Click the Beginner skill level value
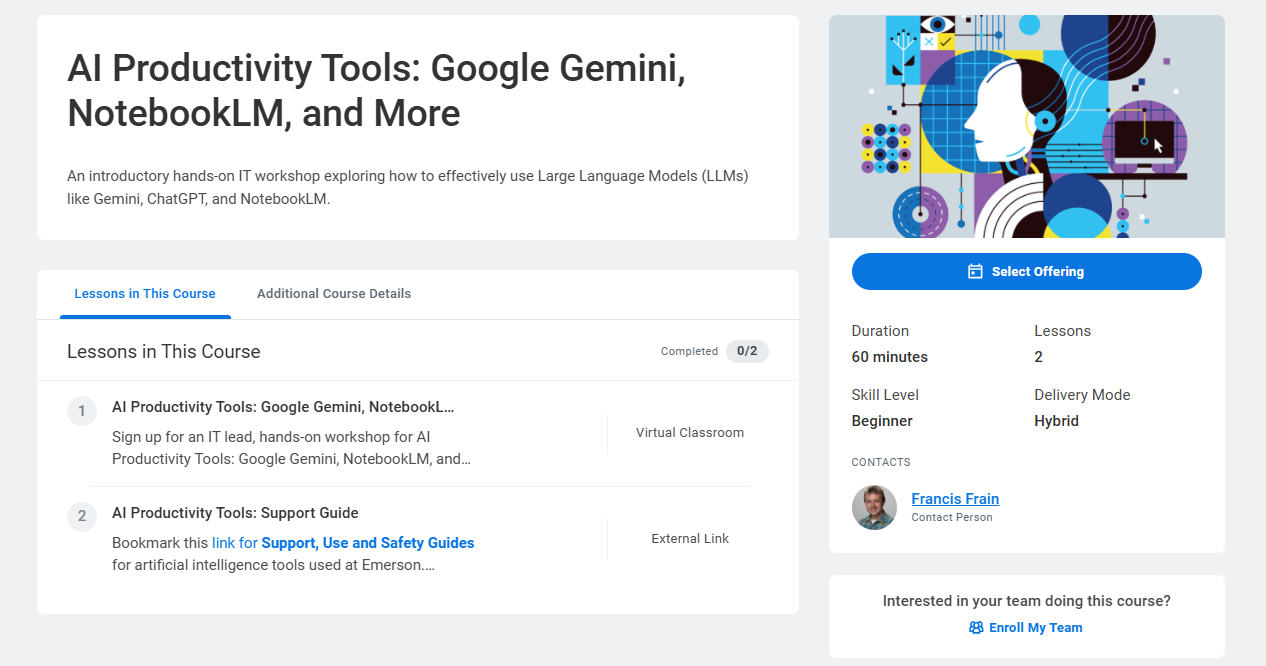Screen dimensions: 1266x666 click(x=882, y=421)
